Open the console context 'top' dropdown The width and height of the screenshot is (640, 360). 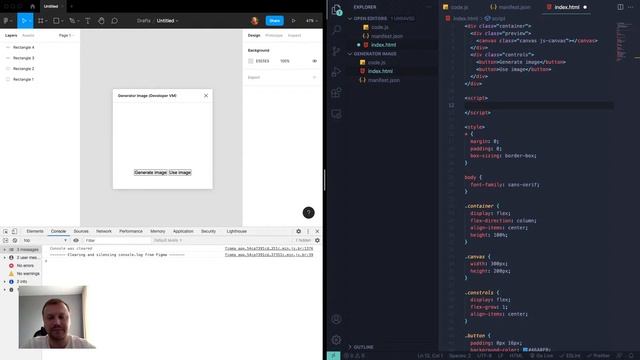tap(44, 240)
